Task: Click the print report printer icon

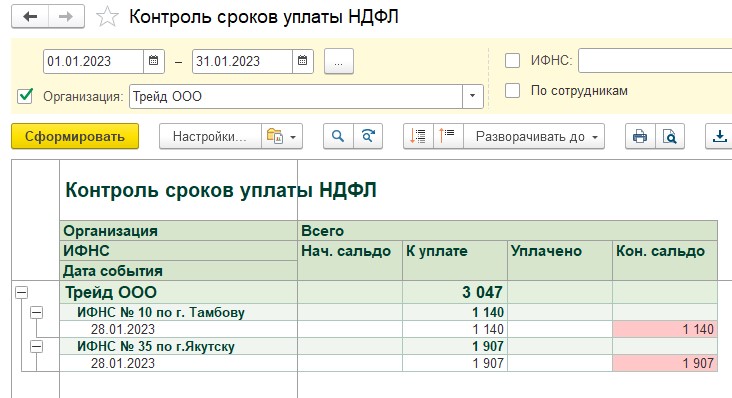Action: pyautogui.click(x=640, y=136)
